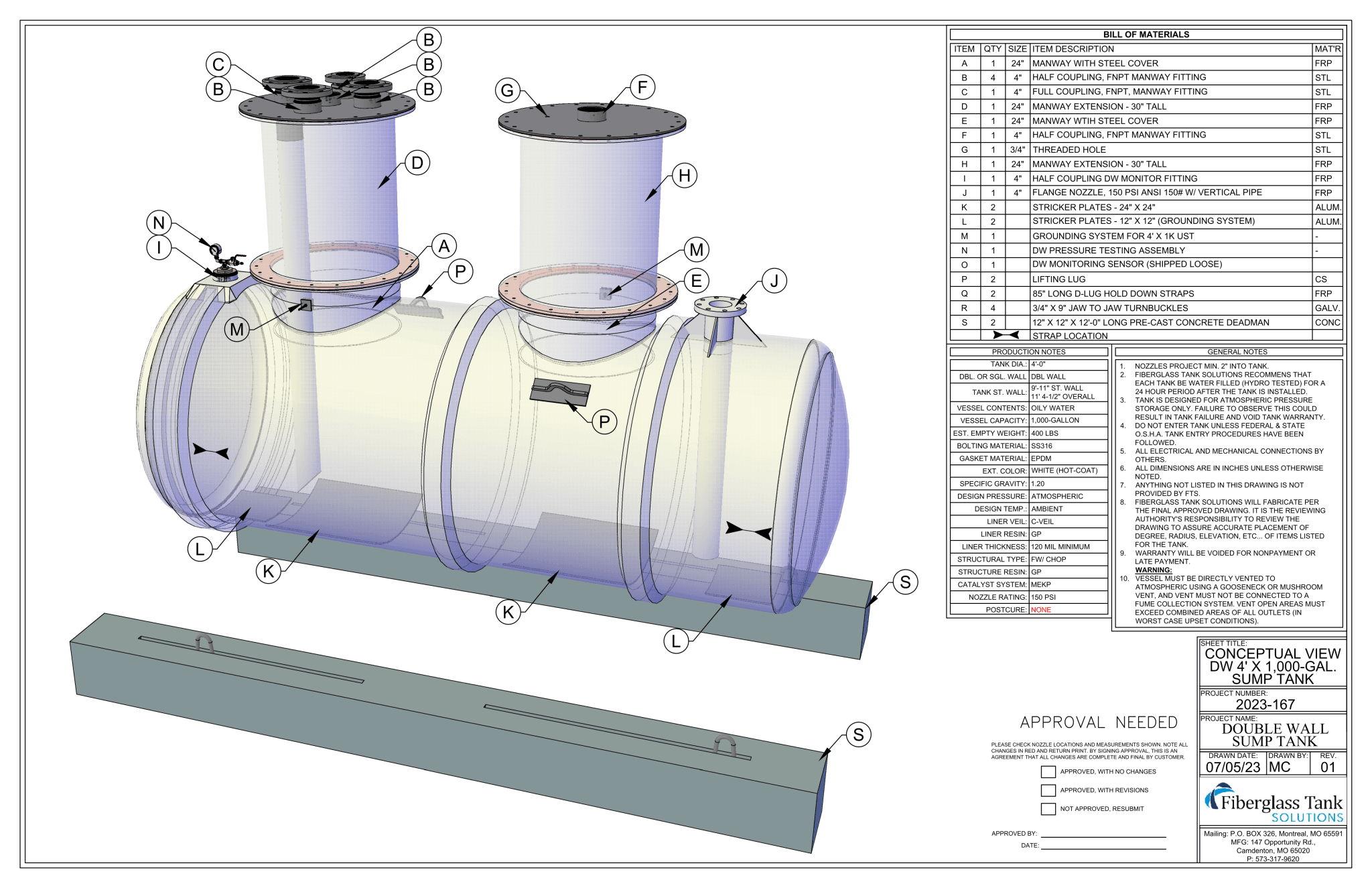Click balloon callout D on the manway extension
The height and width of the screenshot is (888, 1372).
(418, 162)
